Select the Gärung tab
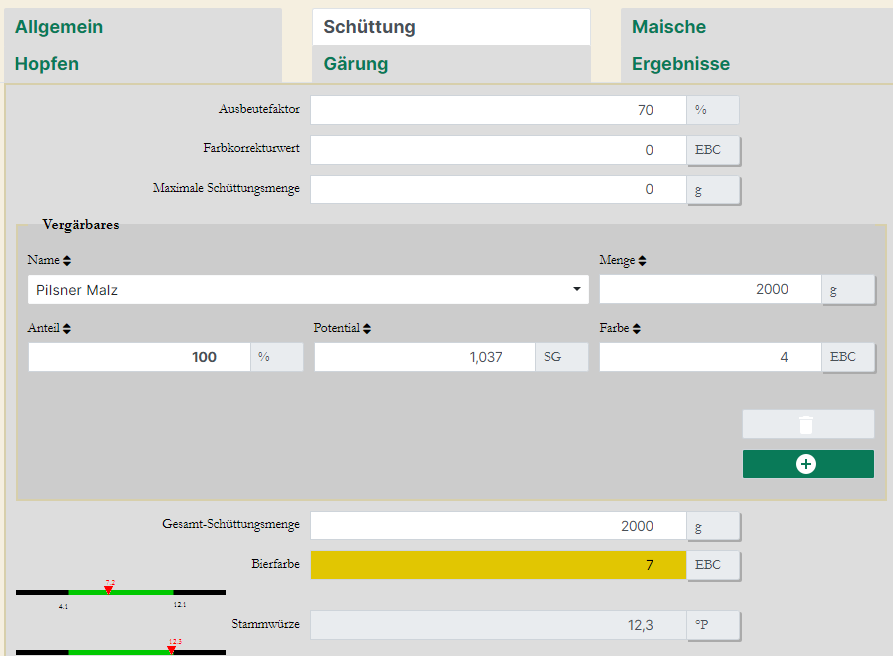The height and width of the screenshot is (656, 893). (x=356, y=64)
